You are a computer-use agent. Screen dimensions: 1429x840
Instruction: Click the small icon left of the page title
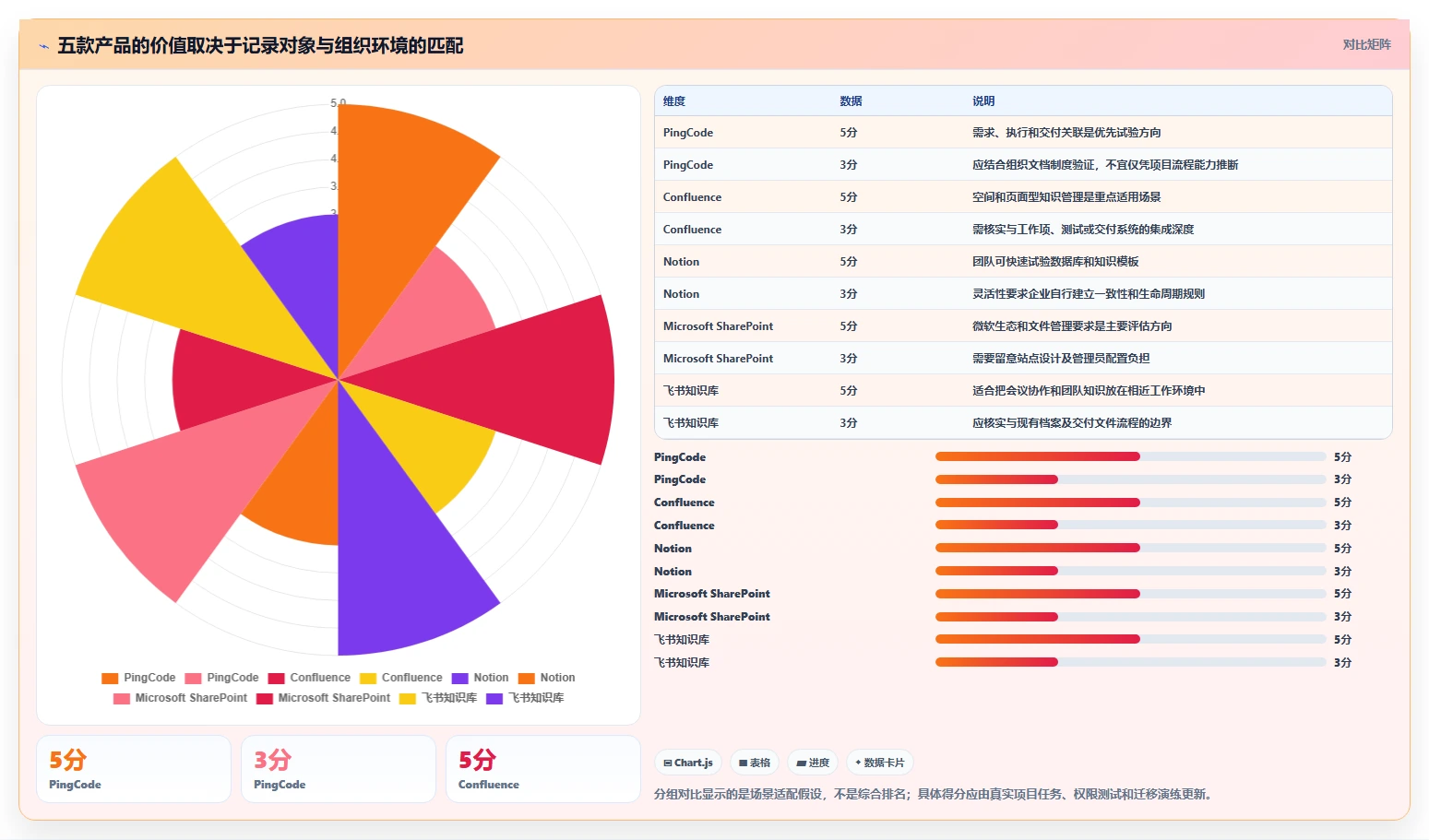pyautogui.click(x=43, y=45)
